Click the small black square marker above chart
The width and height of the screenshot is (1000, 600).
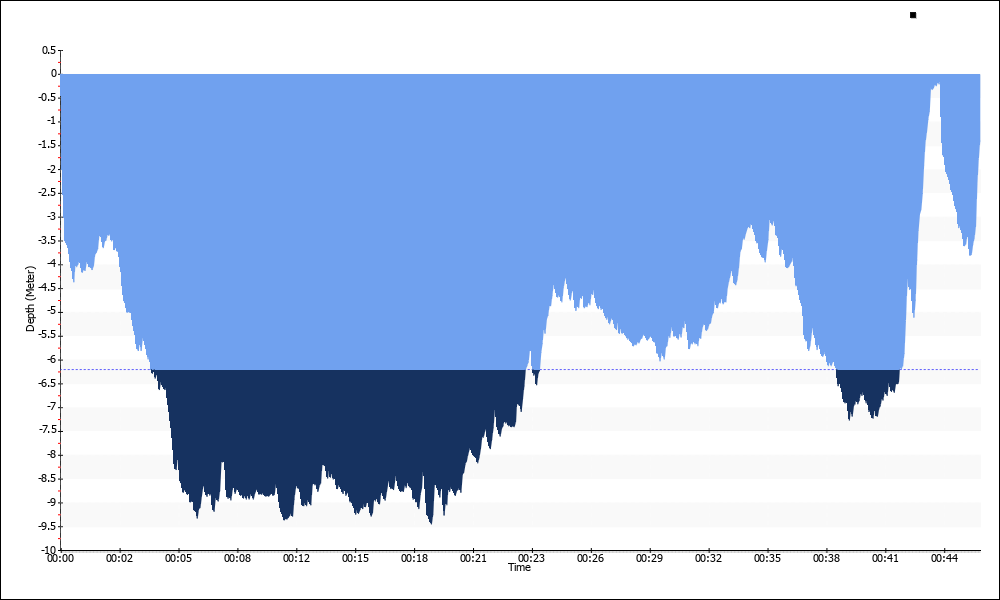[x=913, y=15]
